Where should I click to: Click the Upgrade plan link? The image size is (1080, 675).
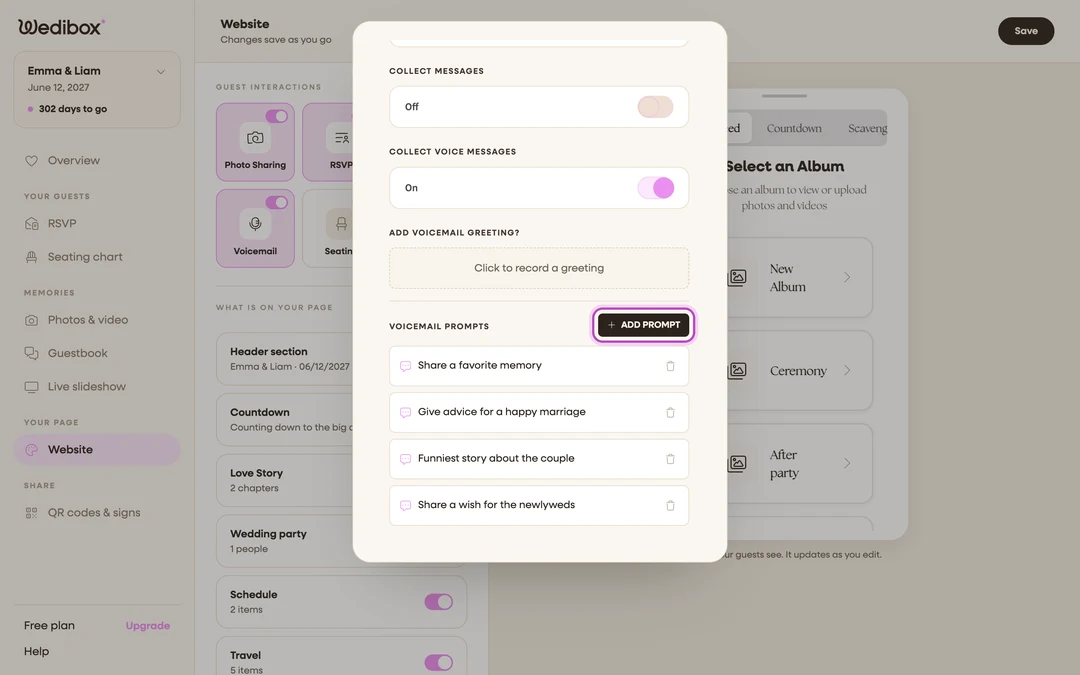tap(147, 625)
